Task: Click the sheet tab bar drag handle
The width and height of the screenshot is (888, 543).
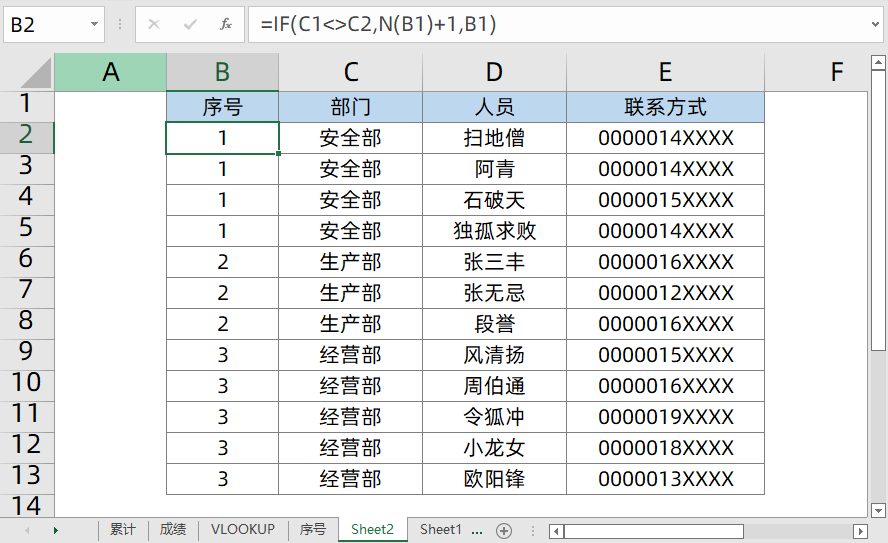Action: (x=533, y=531)
